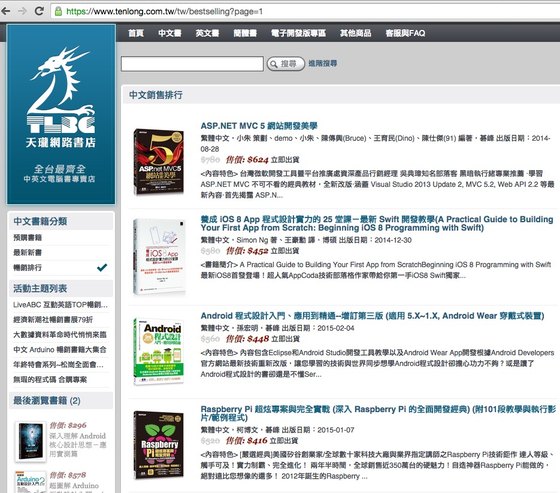Open Raspberry Pi 超炫專案 title link
Viewport: 560px width, 493px height.
[x=378, y=413]
